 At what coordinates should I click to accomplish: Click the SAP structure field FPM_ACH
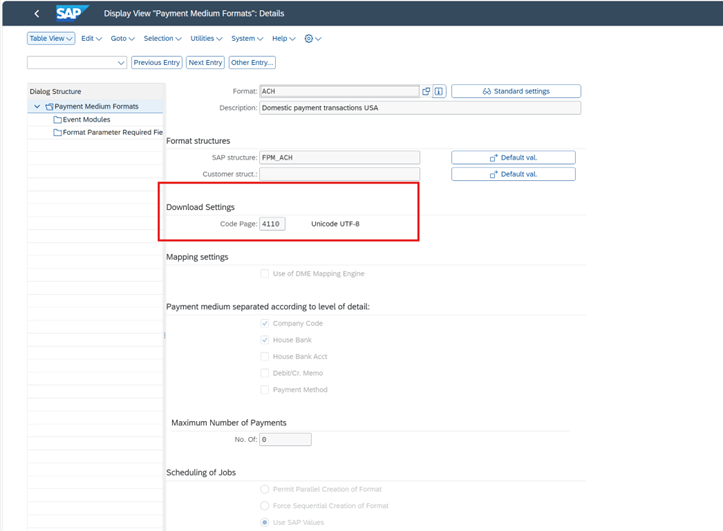pos(339,158)
